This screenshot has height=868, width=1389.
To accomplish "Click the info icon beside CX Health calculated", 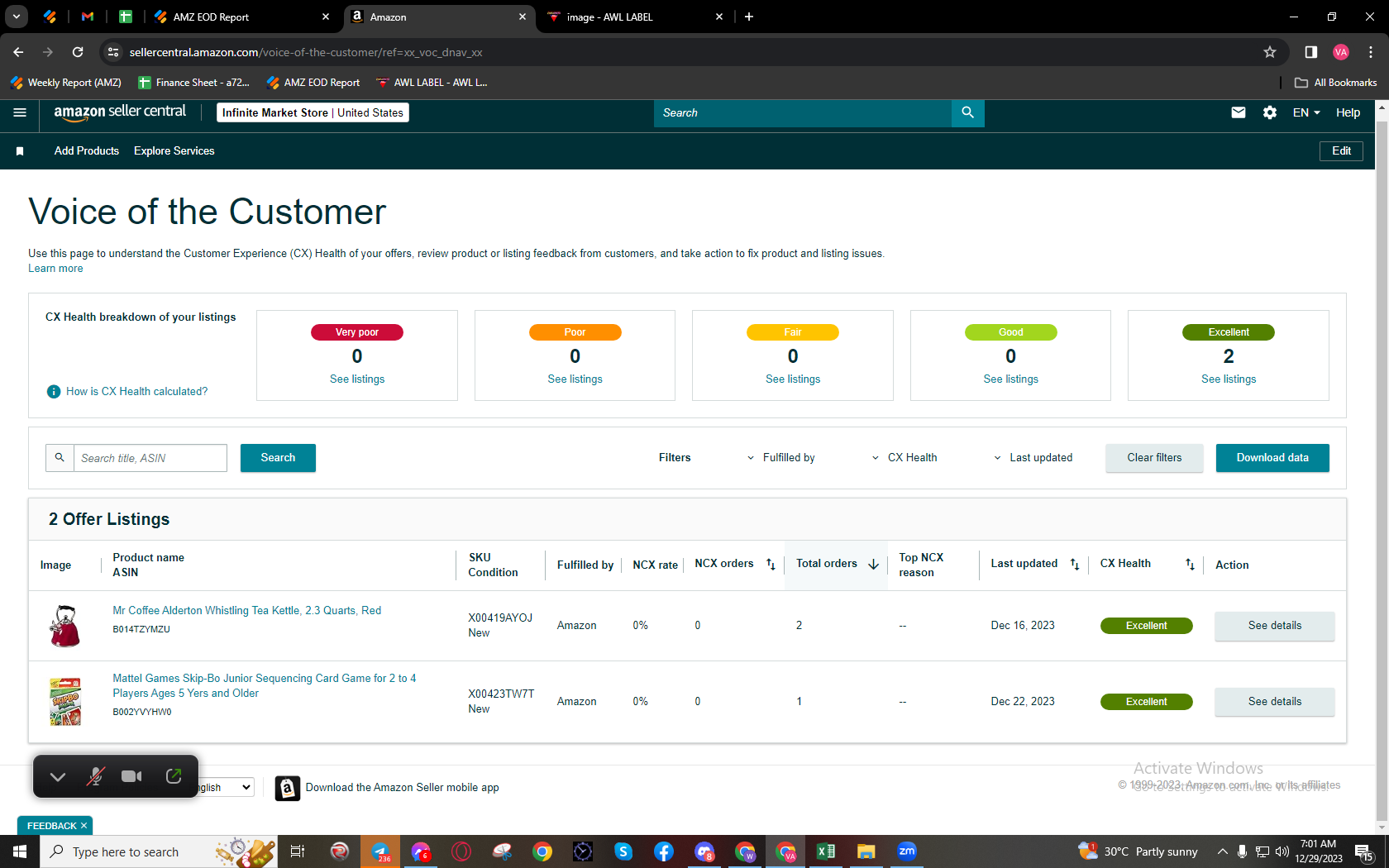I will point(54,392).
